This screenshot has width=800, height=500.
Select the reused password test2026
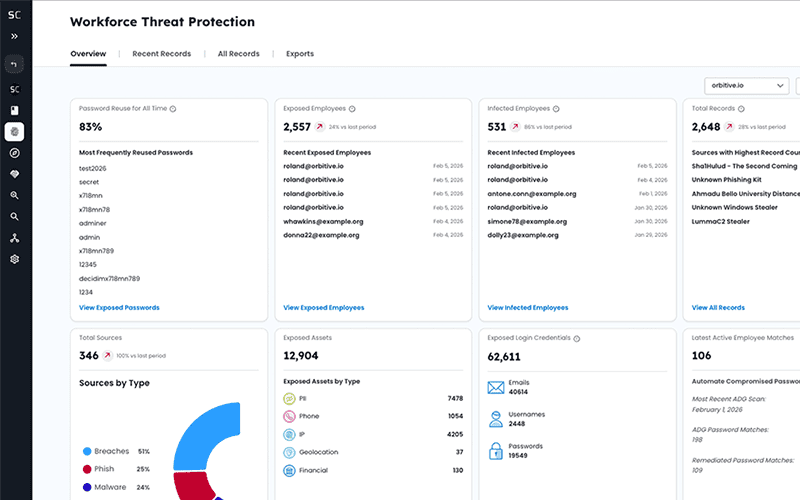(x=93, y=168)
